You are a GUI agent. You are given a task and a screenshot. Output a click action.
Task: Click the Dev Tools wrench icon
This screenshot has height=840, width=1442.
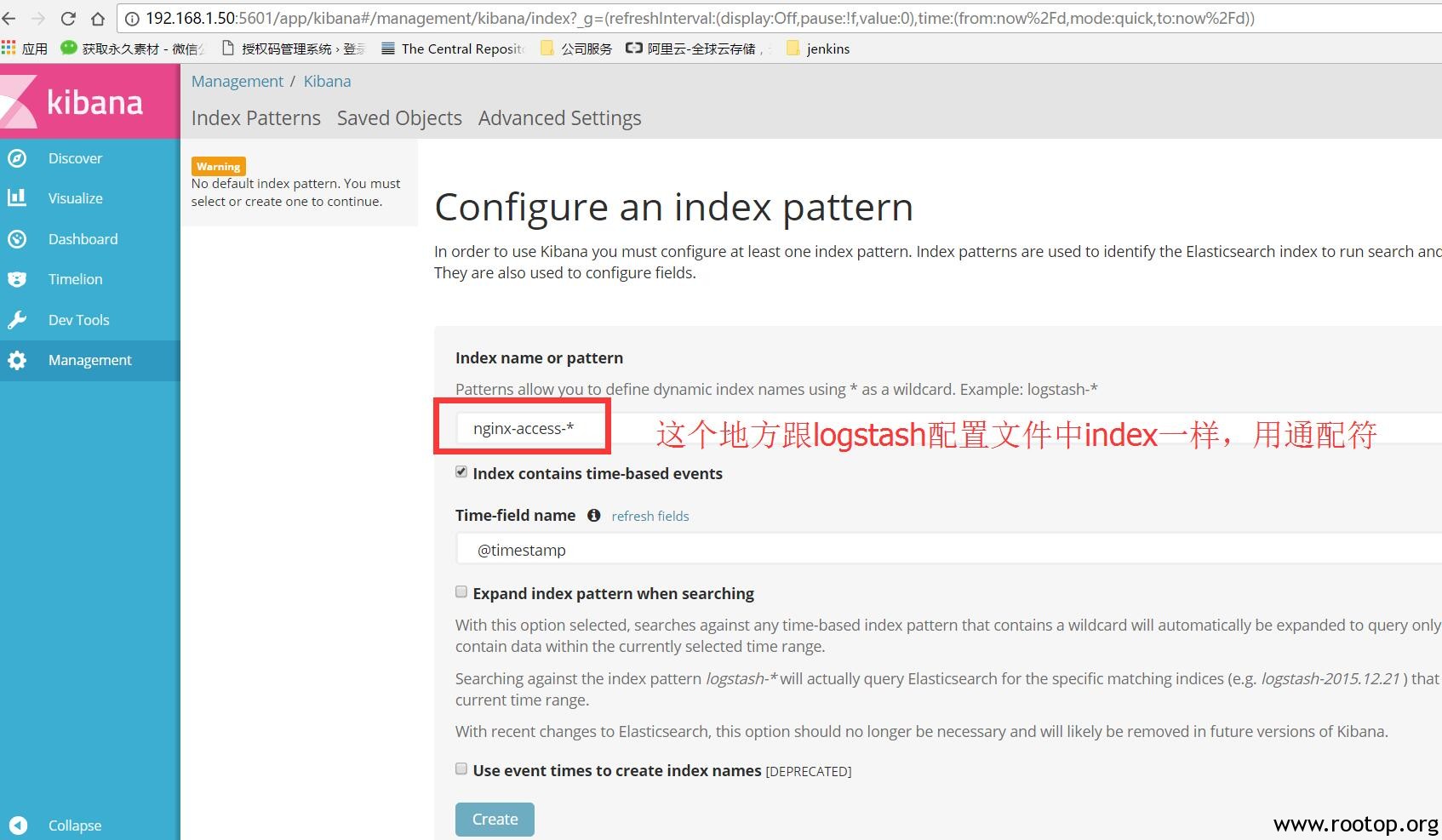coord(17,320)
